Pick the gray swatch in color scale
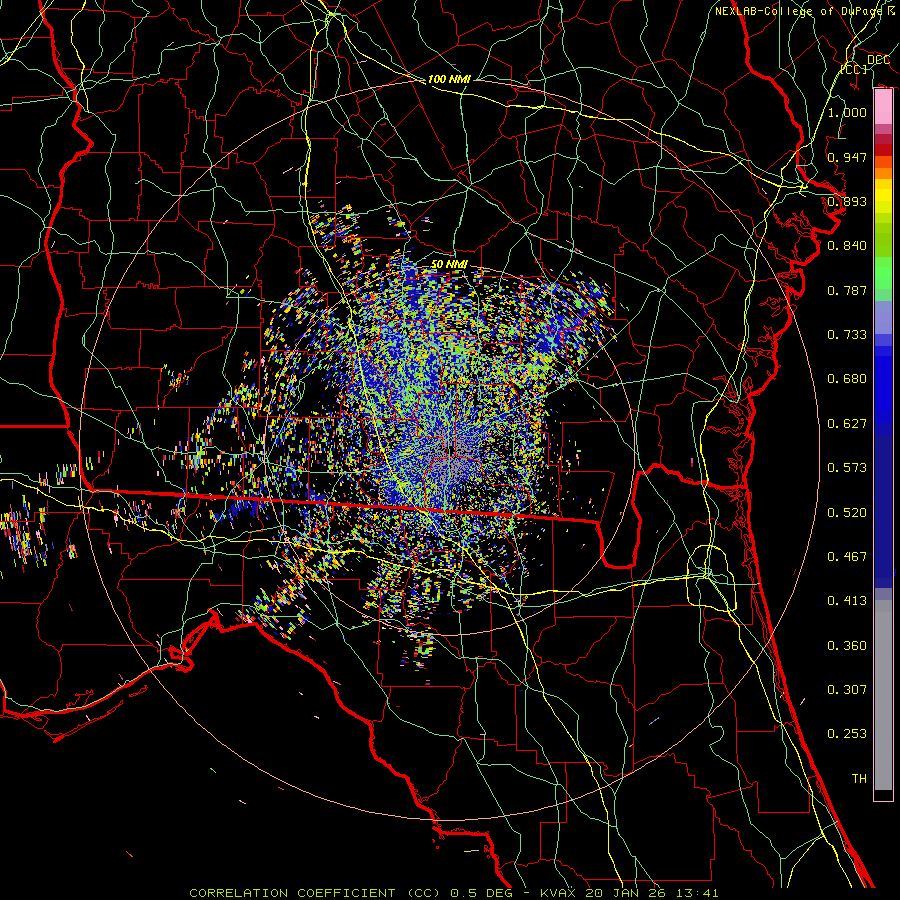 (x=883, y=695)
